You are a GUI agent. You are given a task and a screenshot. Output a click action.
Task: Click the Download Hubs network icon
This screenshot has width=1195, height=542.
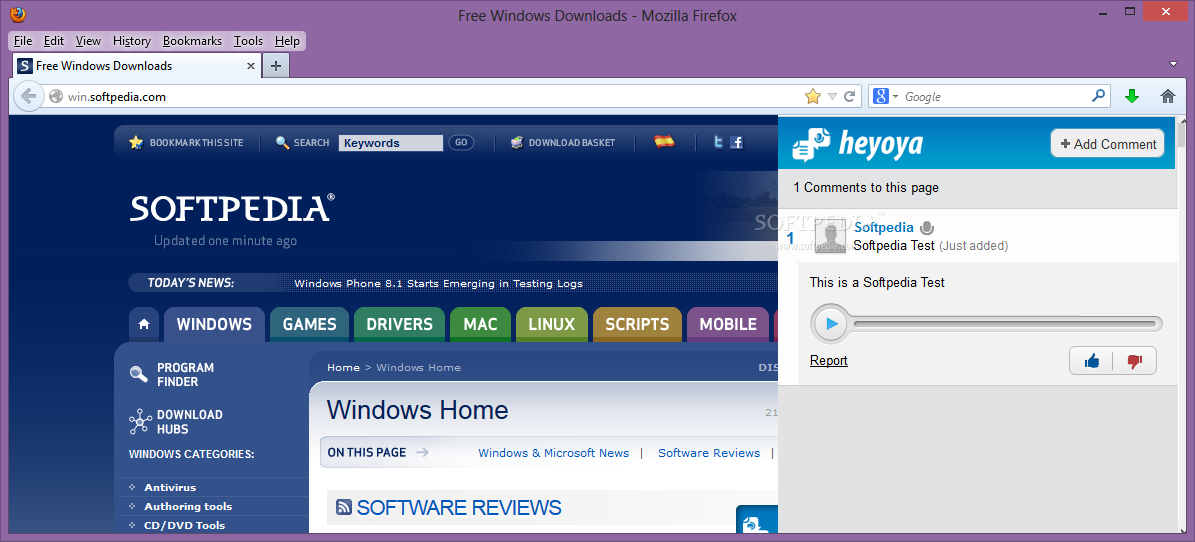coord(140,422)
